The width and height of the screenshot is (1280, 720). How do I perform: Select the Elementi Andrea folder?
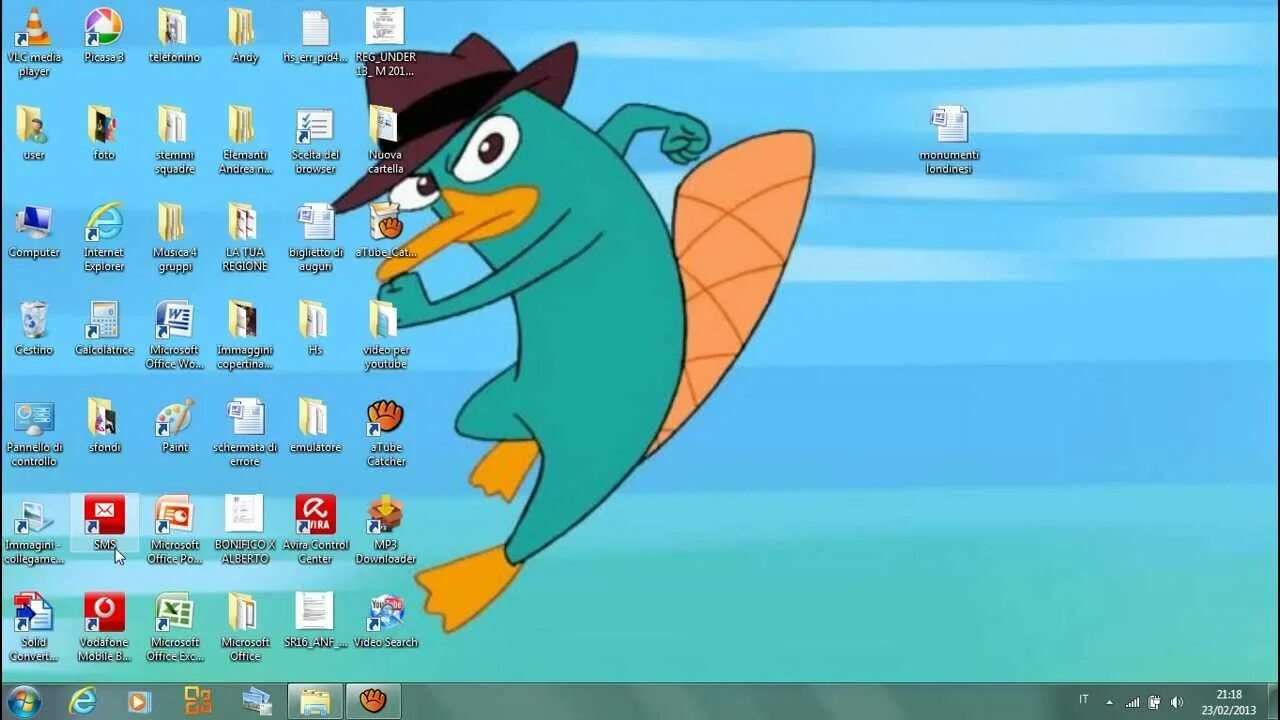[x=244, y=139]
